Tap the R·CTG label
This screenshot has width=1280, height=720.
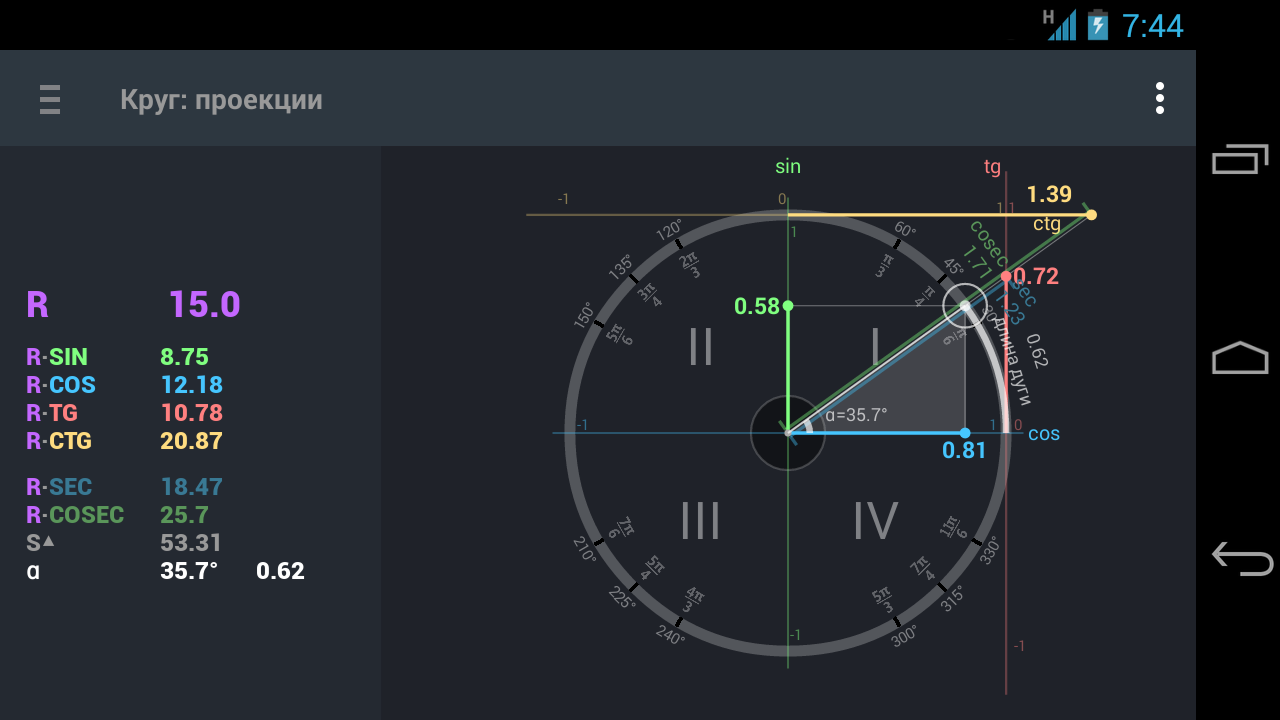pyautogui.click(x=59, y=441)
